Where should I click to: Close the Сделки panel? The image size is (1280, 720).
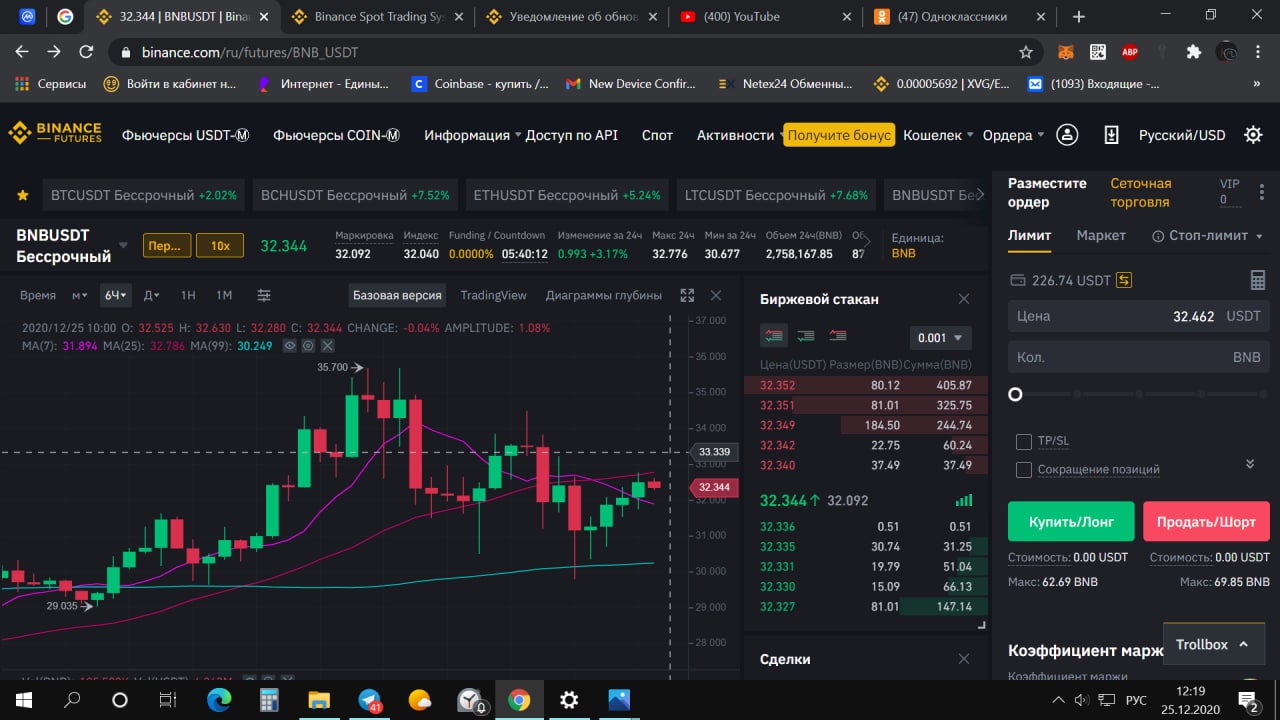(x=964, y=659)
